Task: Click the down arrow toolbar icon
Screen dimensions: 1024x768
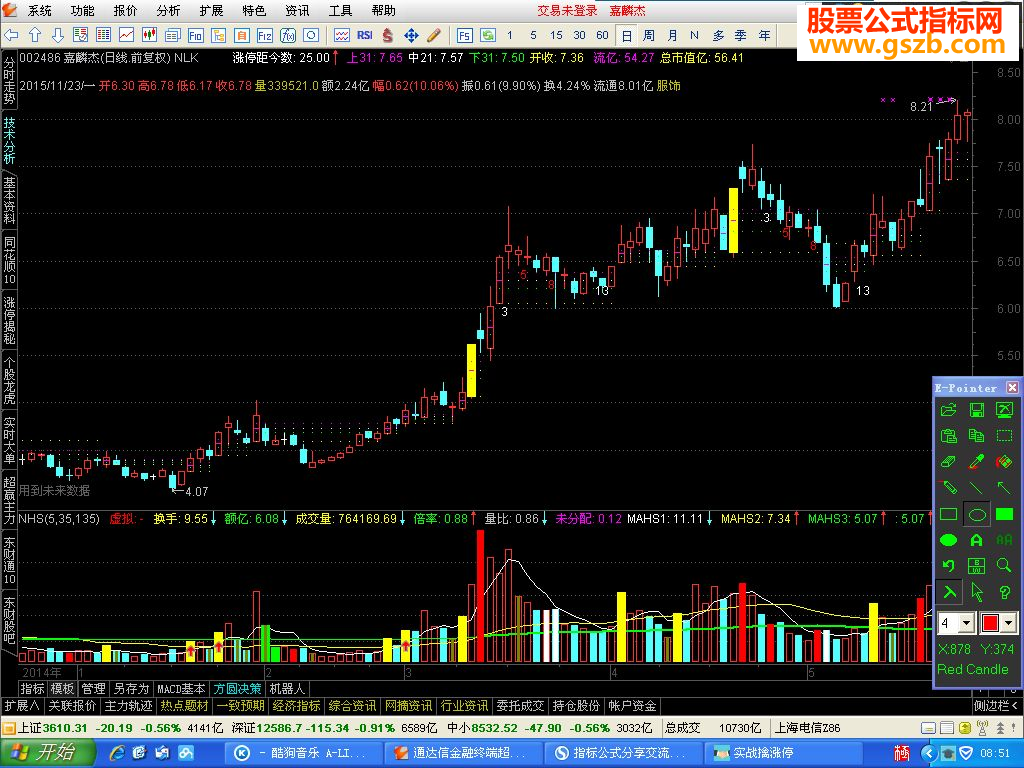Action: pyautogui.click(x=57, y=35)
